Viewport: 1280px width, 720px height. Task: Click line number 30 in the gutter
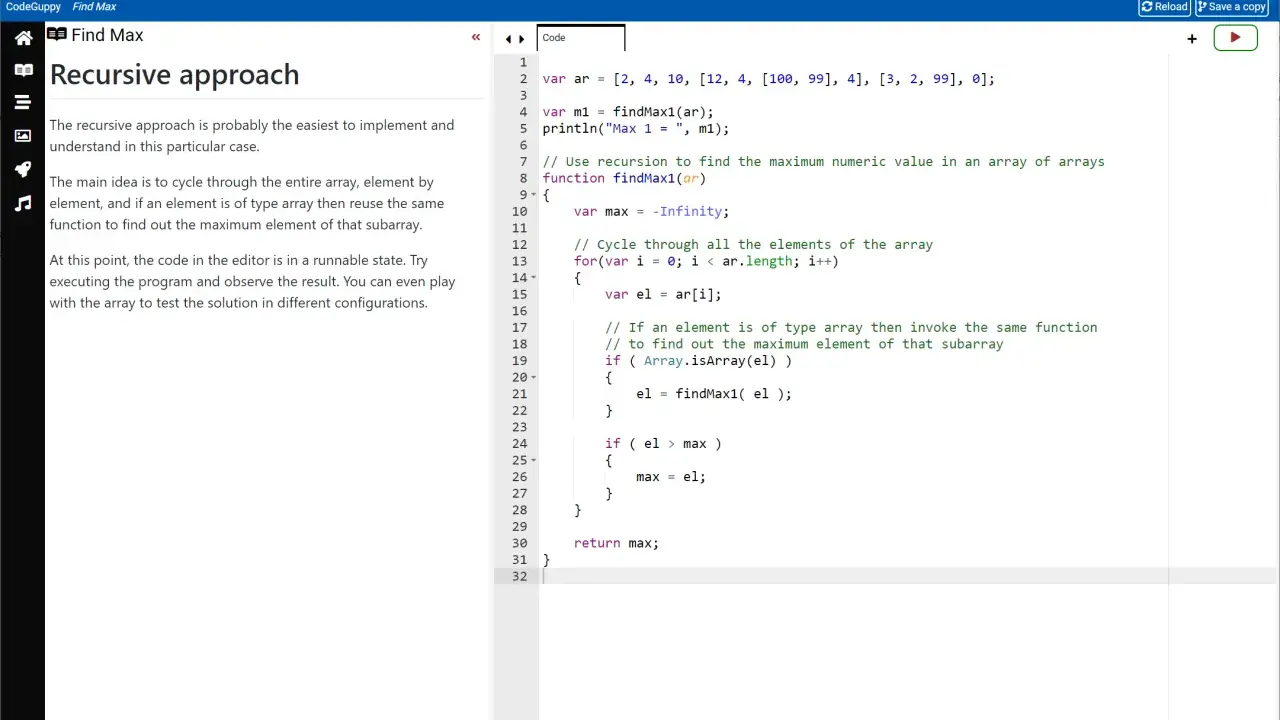[519, 543]
